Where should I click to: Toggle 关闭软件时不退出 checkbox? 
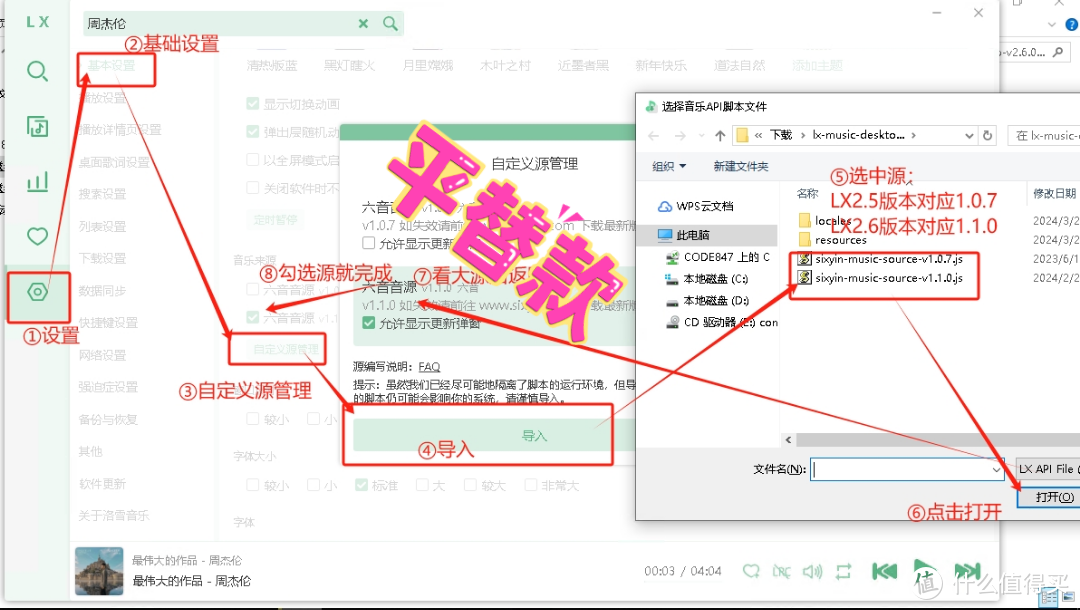pyautogui.click(x=253, y=187)
